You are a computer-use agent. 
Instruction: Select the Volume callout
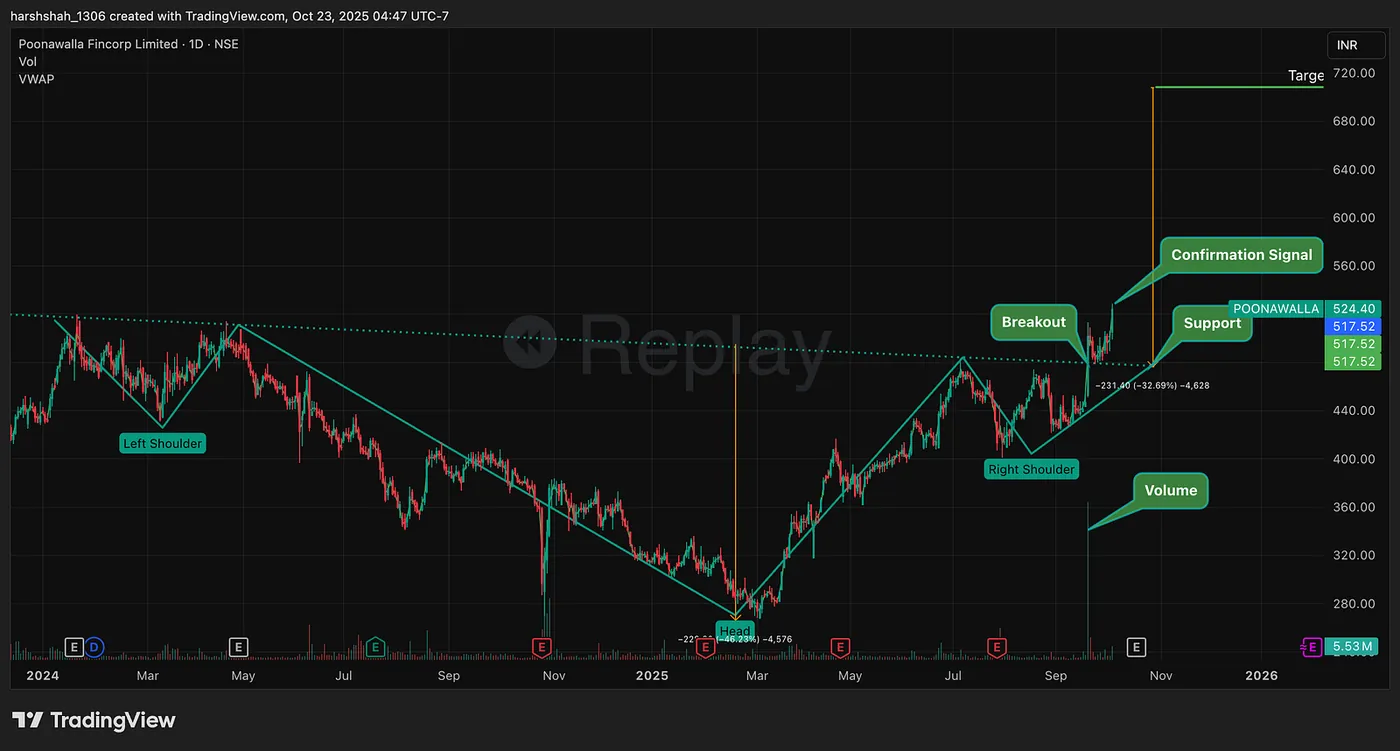1171,490
